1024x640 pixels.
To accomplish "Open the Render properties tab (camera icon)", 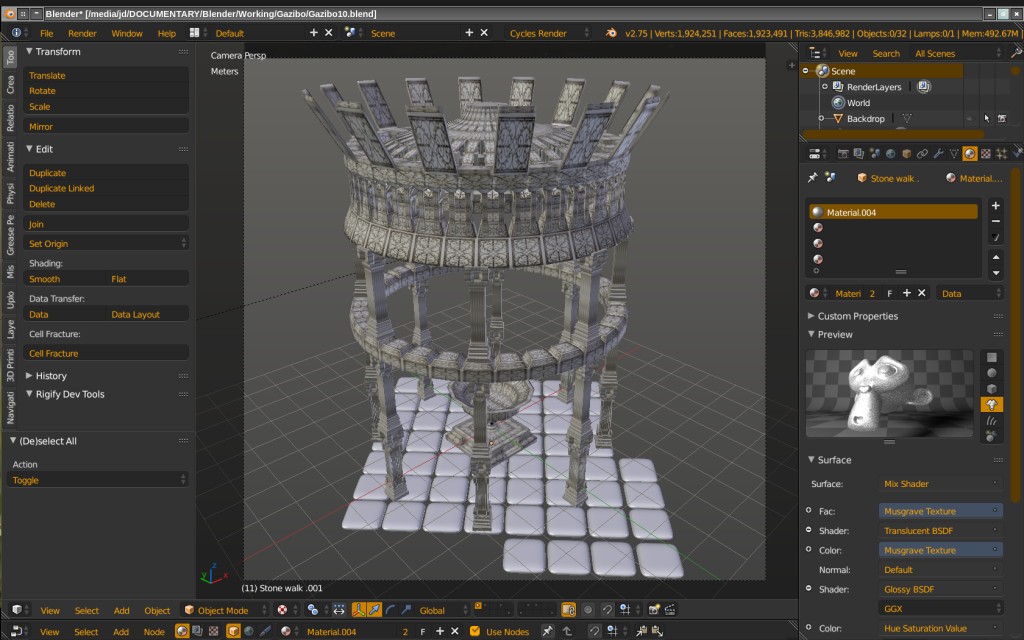I will point(843,153).
